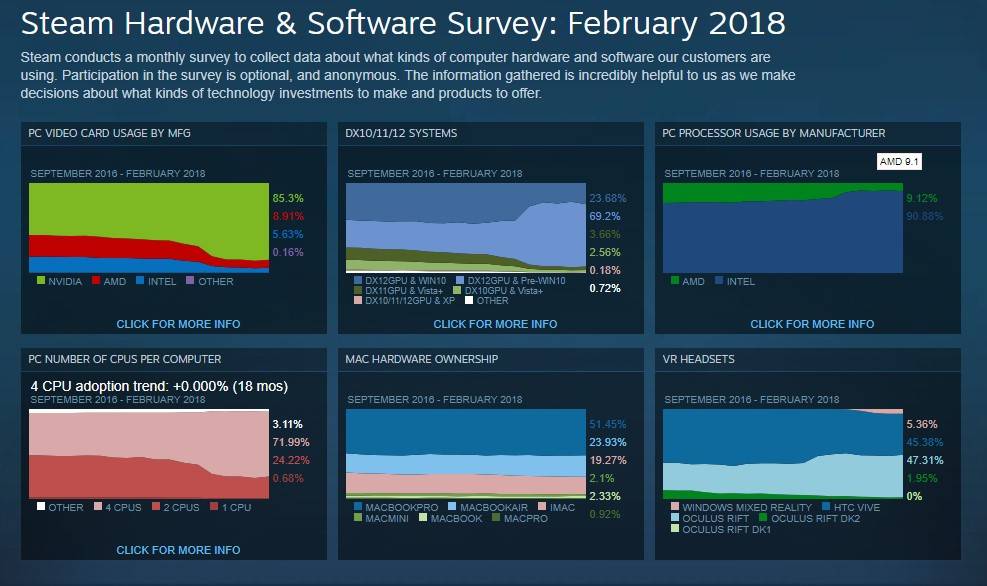Select the IMAC legend swatch
This screenshot has height=586, width=987.
coord(543,506)
